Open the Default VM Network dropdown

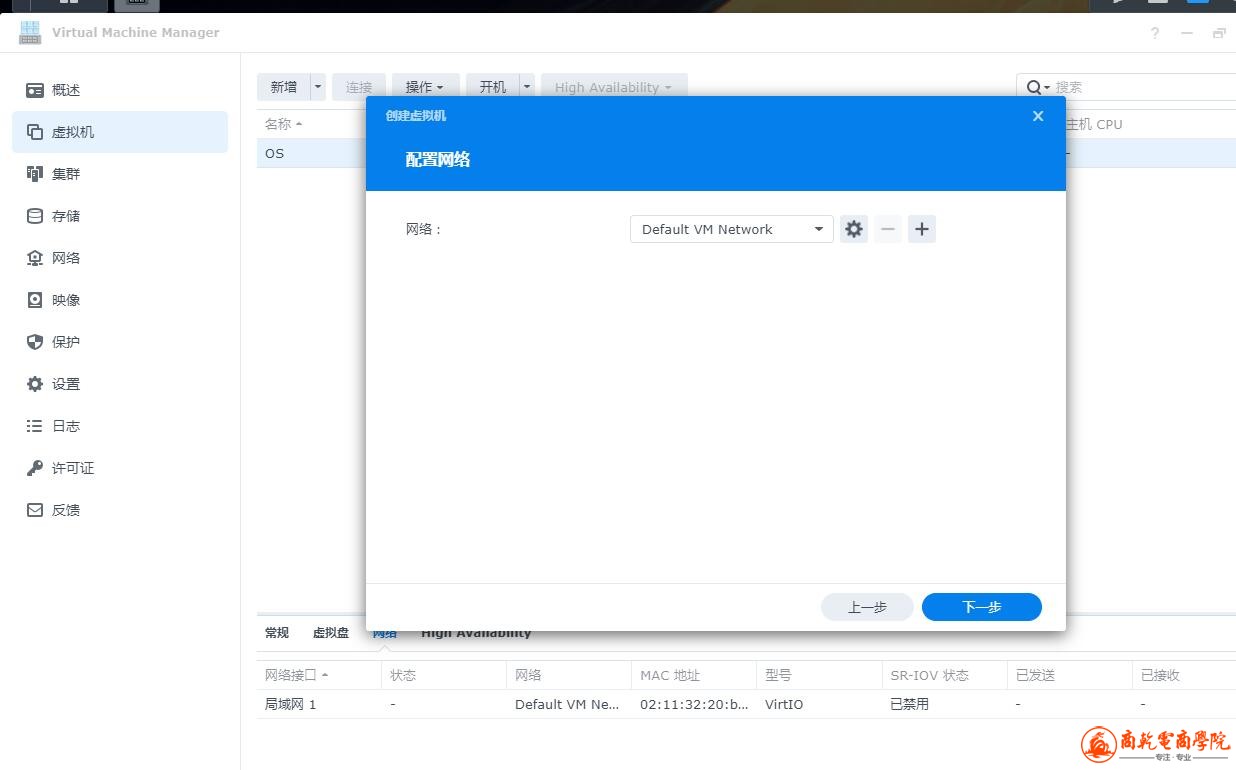pyautogui.click(x=732, y=229)
